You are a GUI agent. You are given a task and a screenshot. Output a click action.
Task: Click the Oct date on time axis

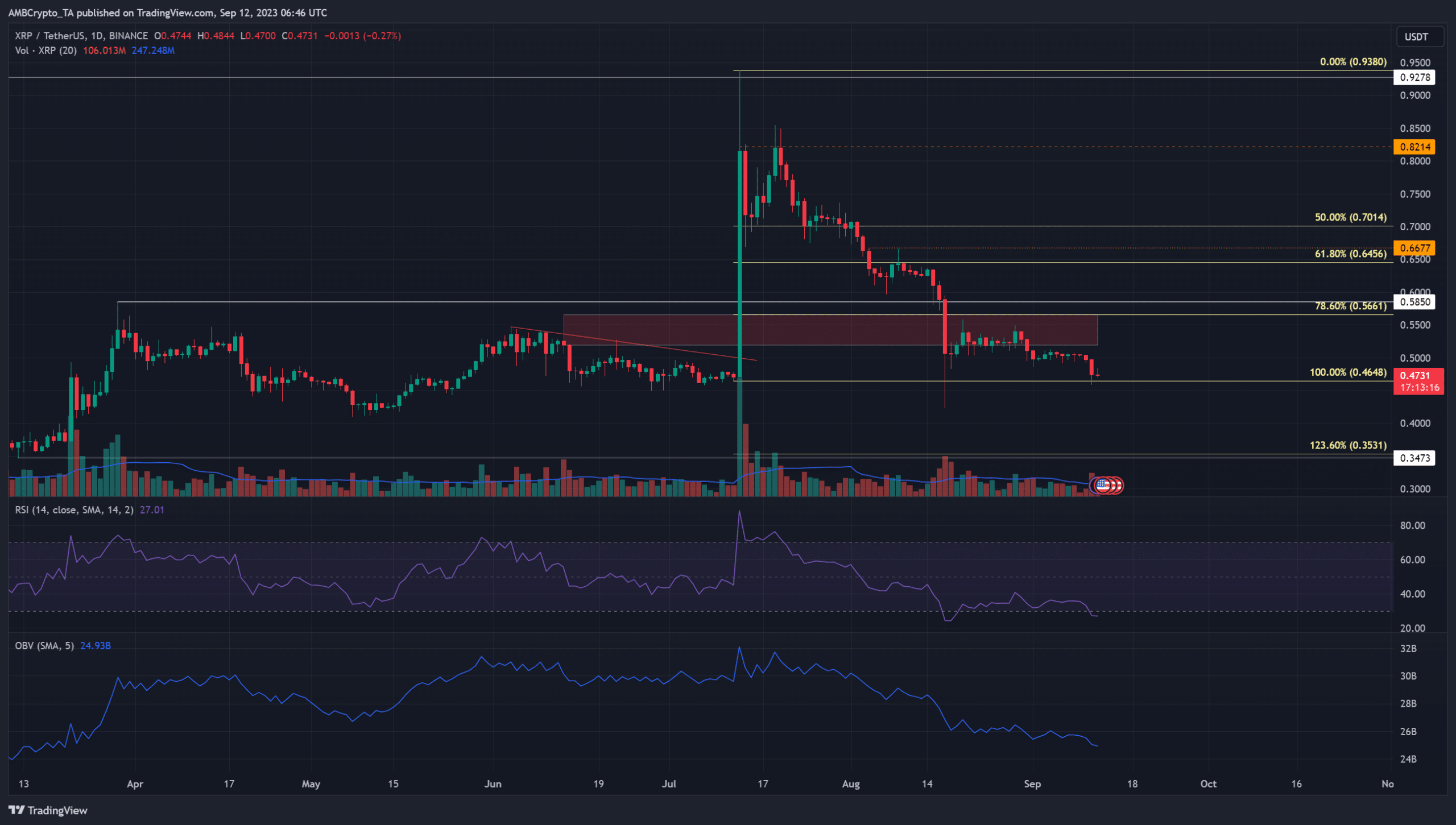pyautogui.click(x=1208, y=784)
